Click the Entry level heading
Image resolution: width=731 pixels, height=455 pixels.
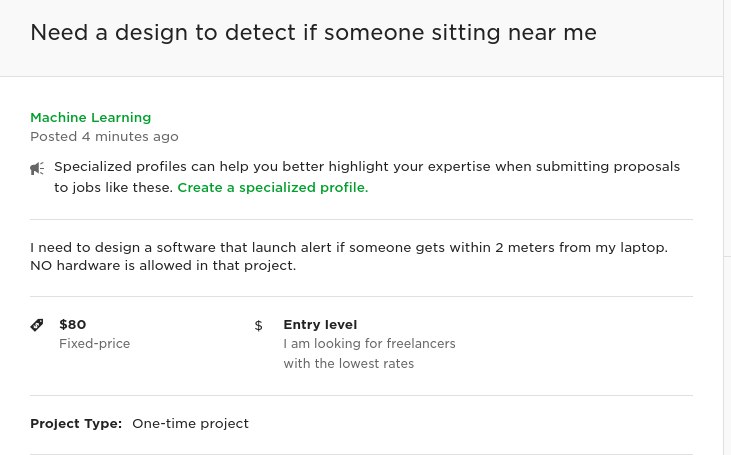point(320,324)
